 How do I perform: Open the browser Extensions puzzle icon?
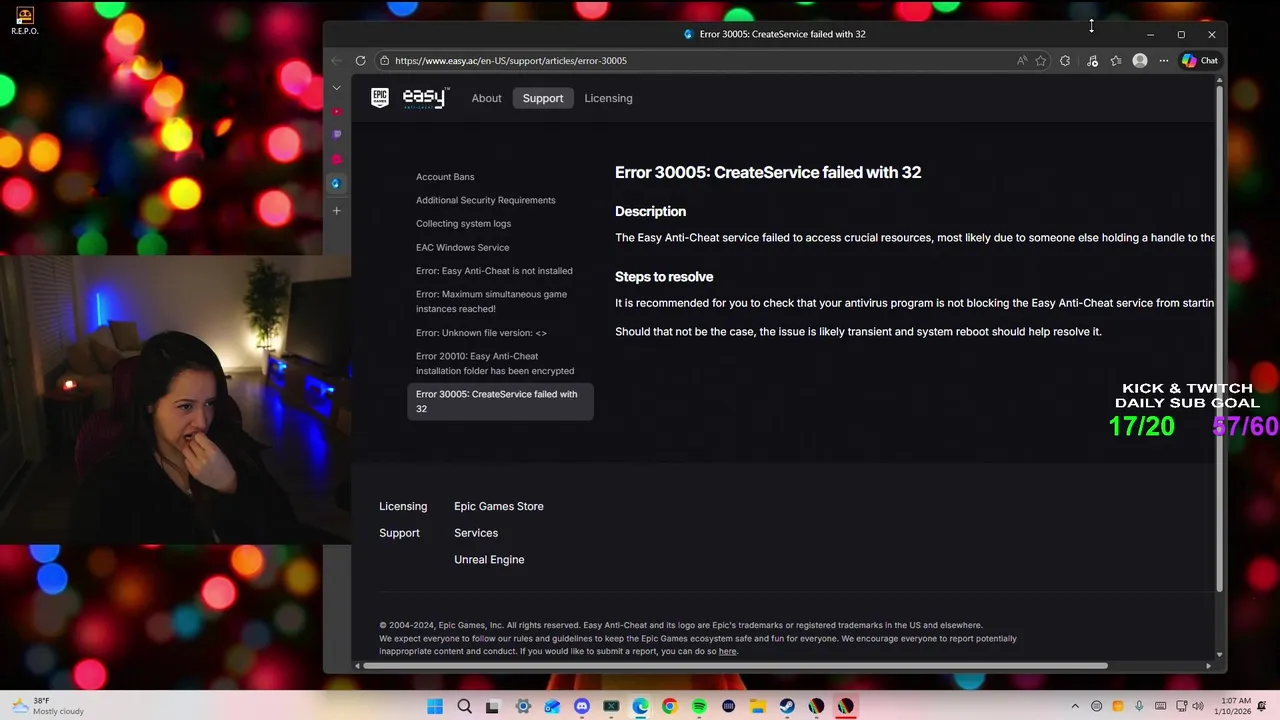point(1065,60)
